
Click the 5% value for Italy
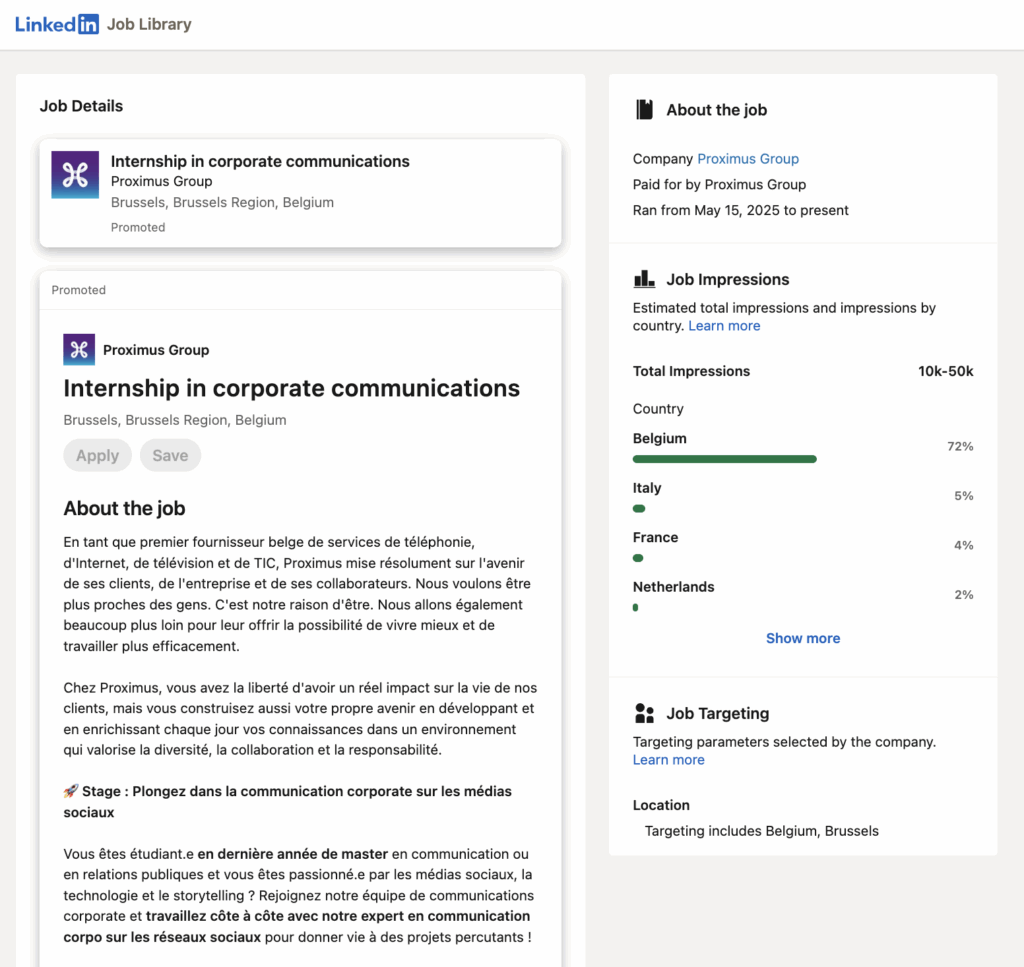click(963, 496)
